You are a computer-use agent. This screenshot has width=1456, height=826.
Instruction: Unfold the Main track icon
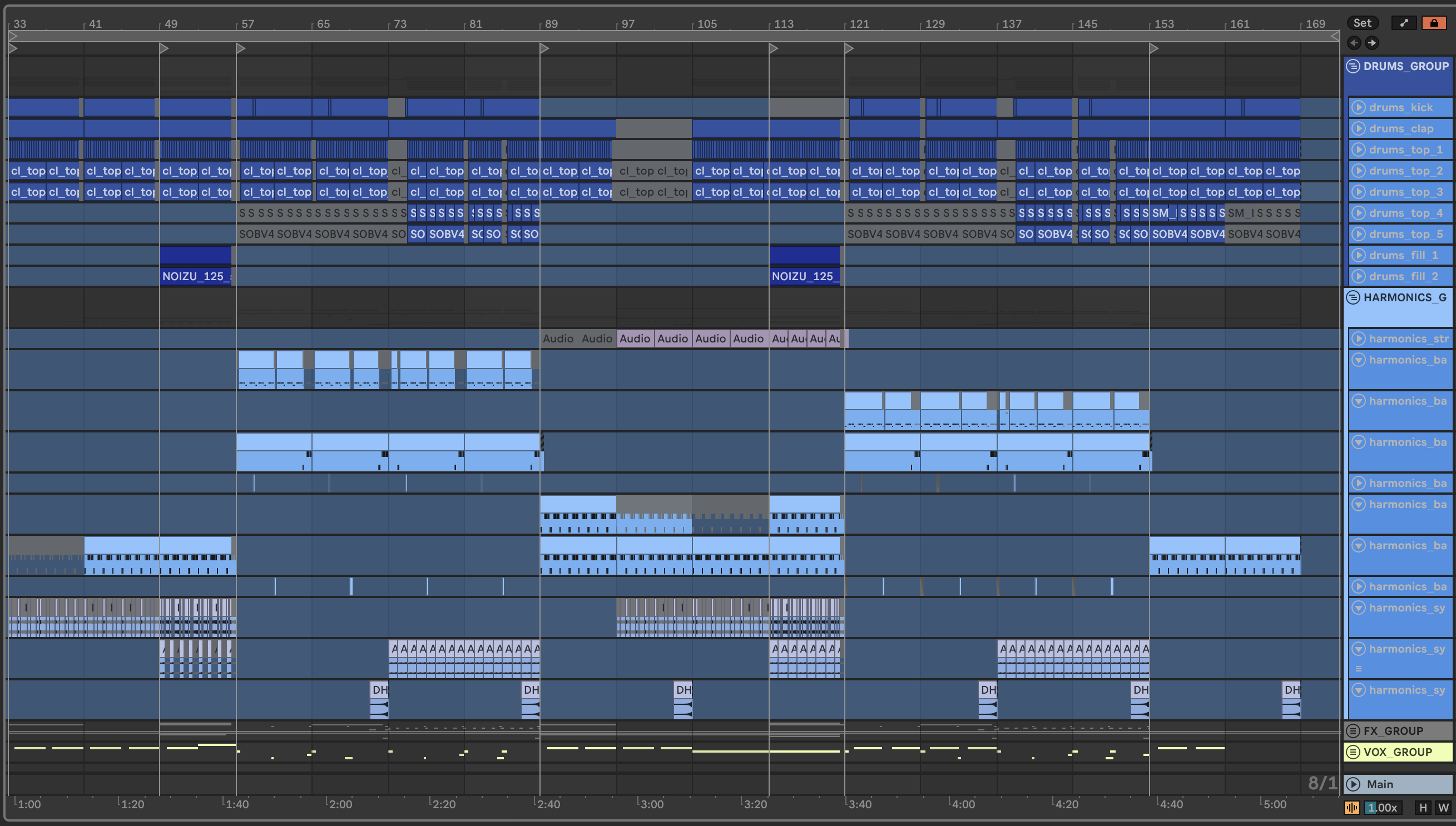1353,784
